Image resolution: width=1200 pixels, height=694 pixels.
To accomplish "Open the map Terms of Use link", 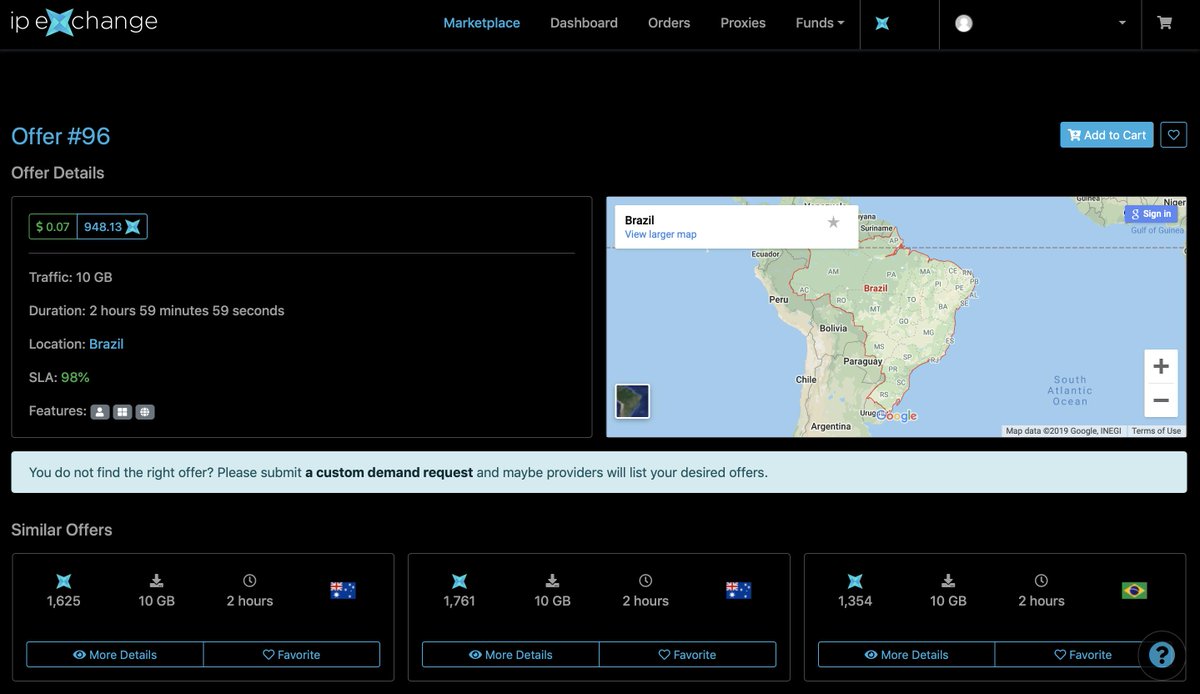I will tap(1157, 431).
